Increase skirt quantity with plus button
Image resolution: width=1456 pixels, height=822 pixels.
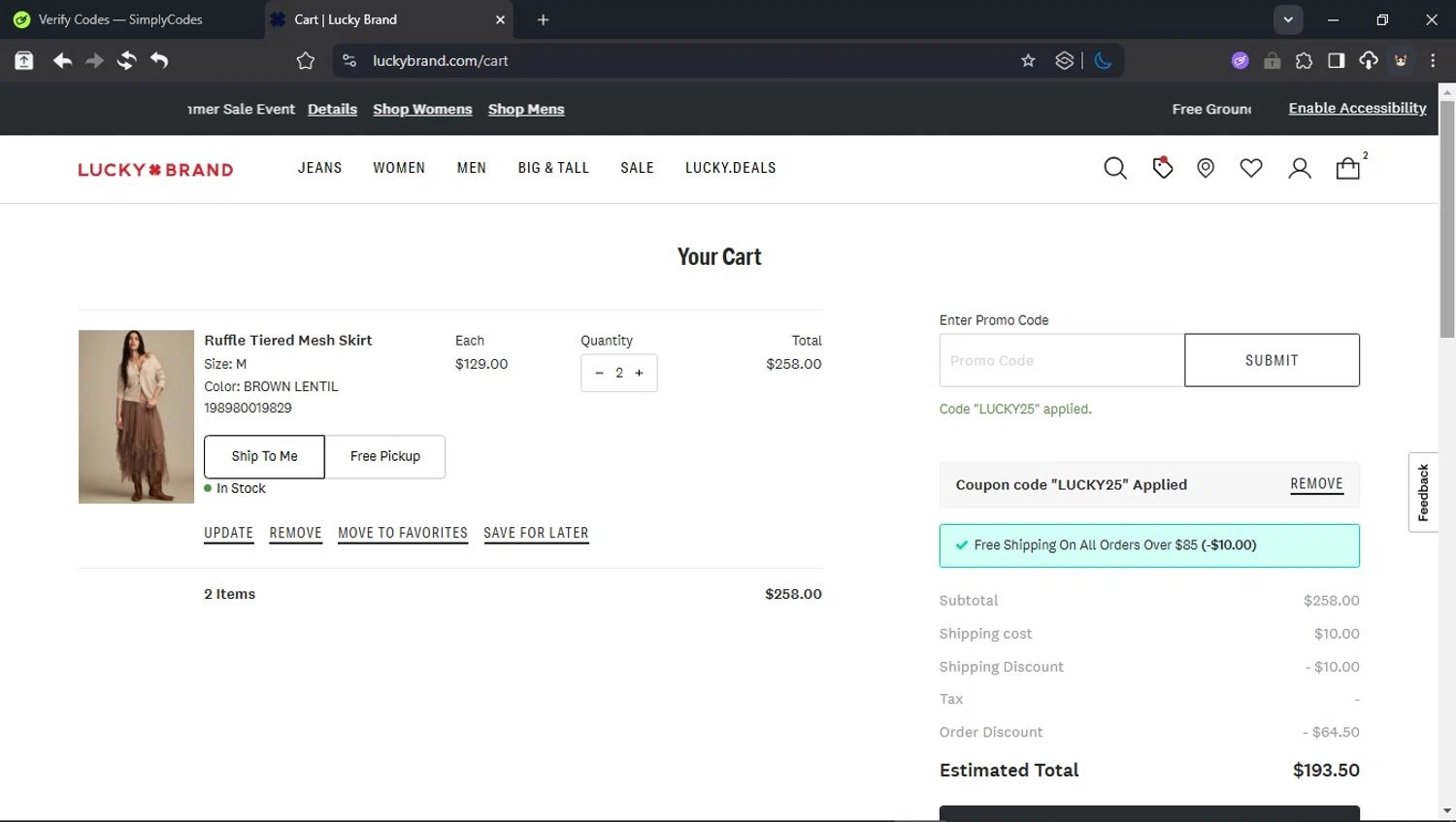pyautogui.click(x=639, y=373)
